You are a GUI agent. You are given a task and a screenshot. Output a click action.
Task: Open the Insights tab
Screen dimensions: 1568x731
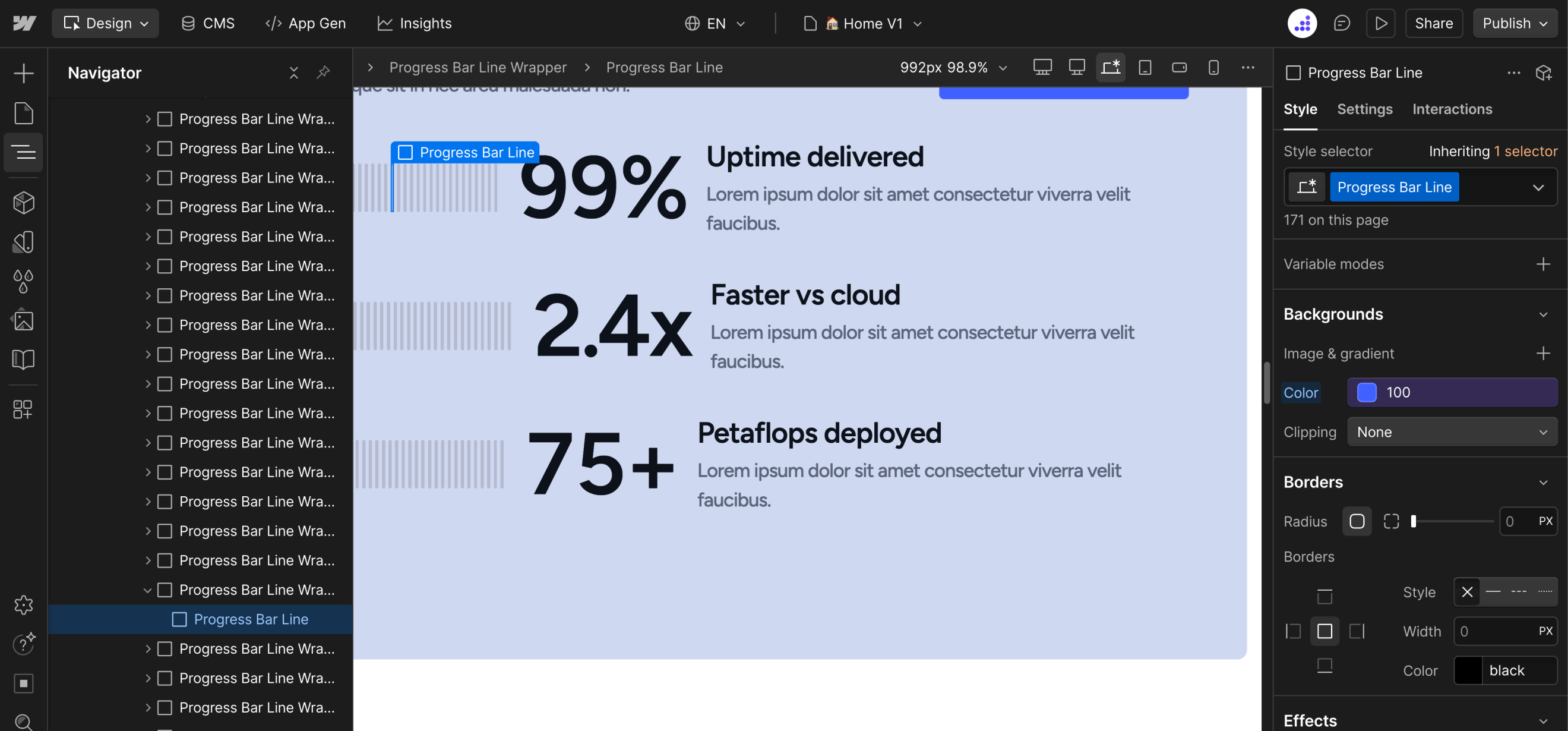[x=415, y=23]
